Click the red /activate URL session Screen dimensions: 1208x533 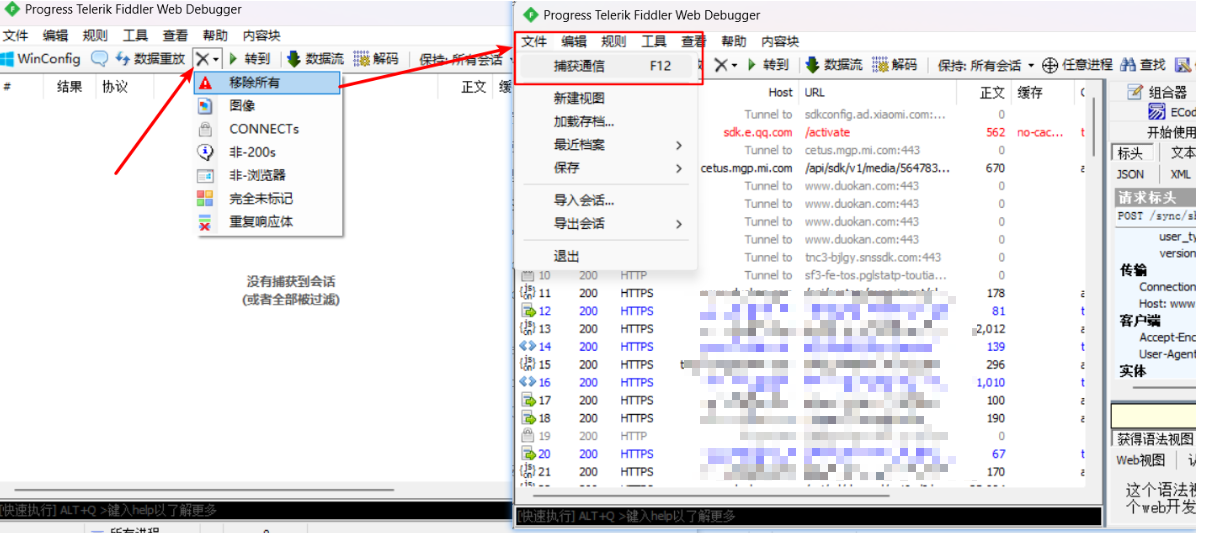(x=828, y=132)
